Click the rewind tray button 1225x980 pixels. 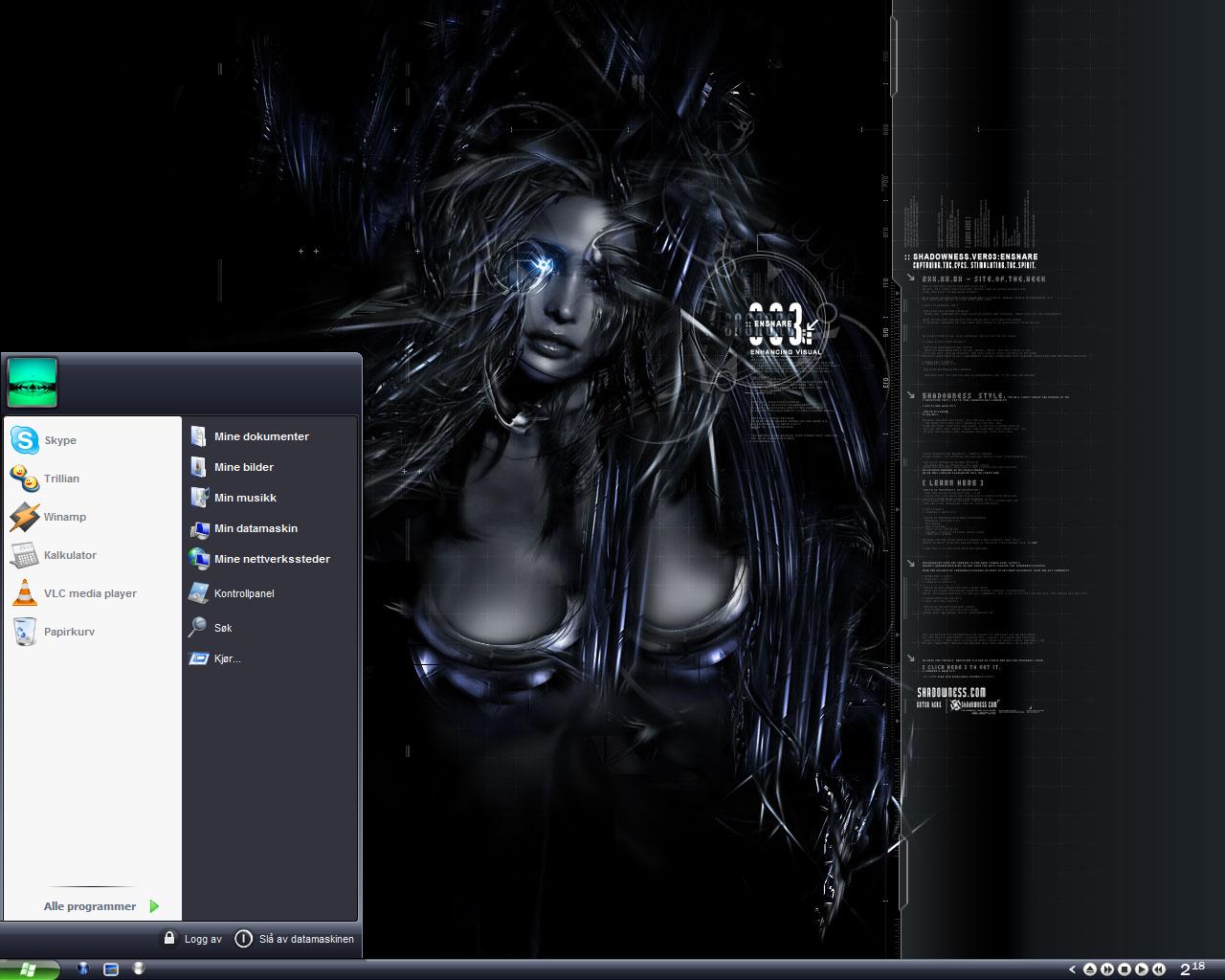1159,969
